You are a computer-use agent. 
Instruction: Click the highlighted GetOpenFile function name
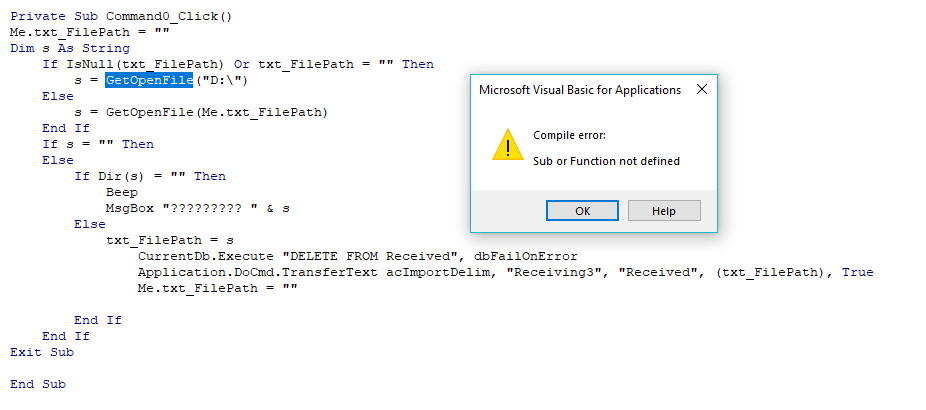[x=149, y=80]
